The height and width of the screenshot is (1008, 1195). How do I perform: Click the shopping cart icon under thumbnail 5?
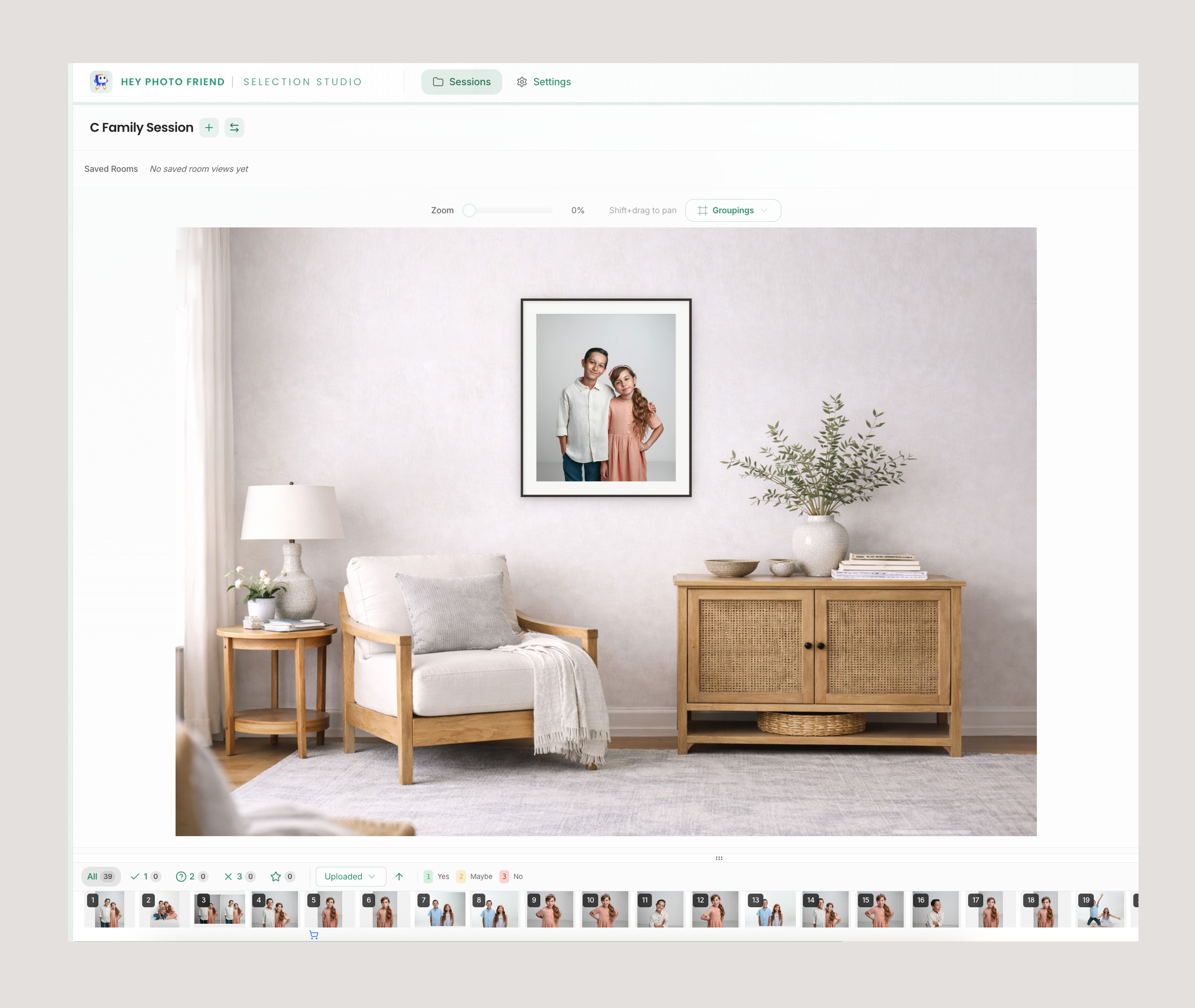pos(313,935)
